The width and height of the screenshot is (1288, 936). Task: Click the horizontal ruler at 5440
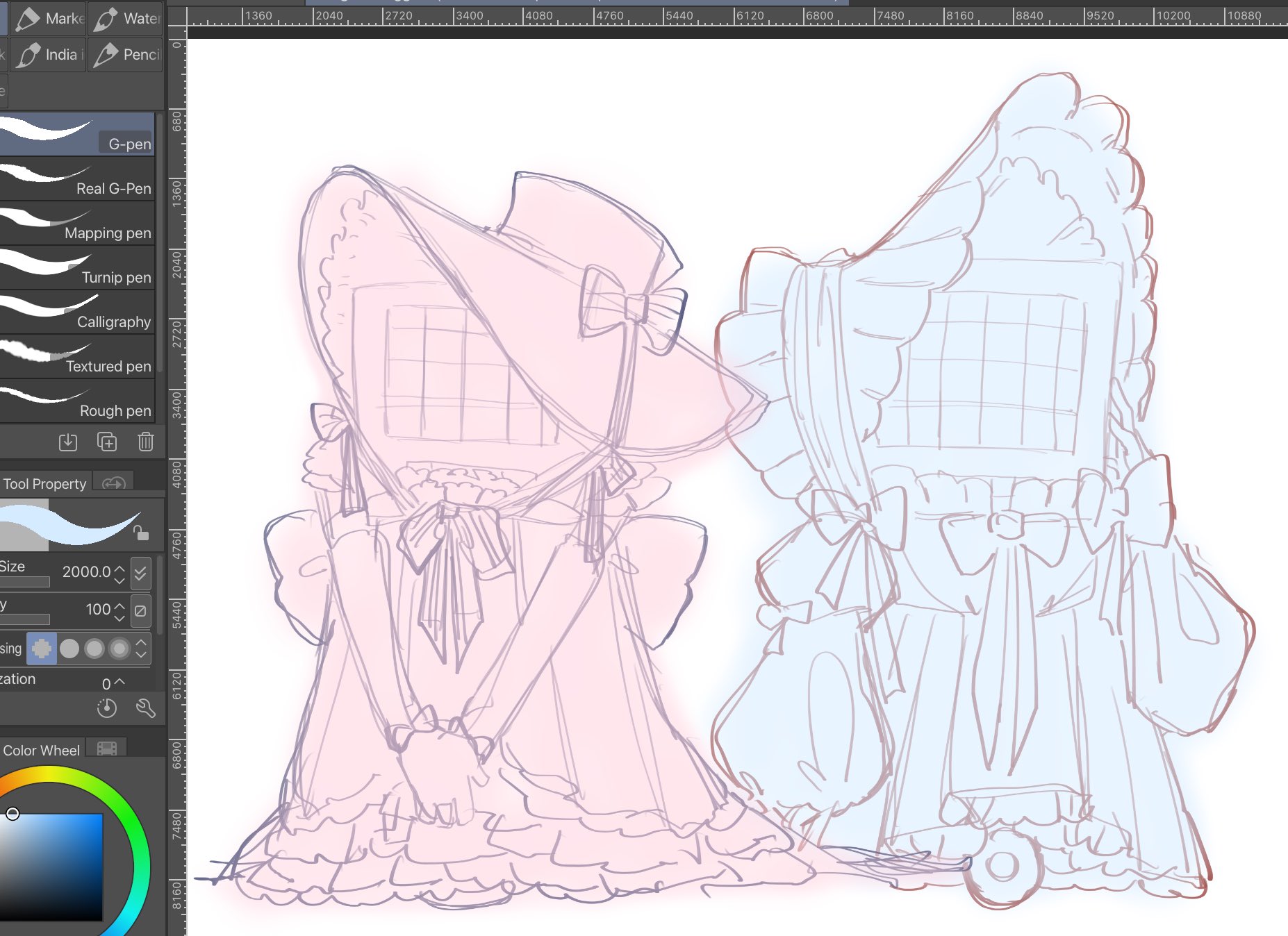tap(678, 15)
